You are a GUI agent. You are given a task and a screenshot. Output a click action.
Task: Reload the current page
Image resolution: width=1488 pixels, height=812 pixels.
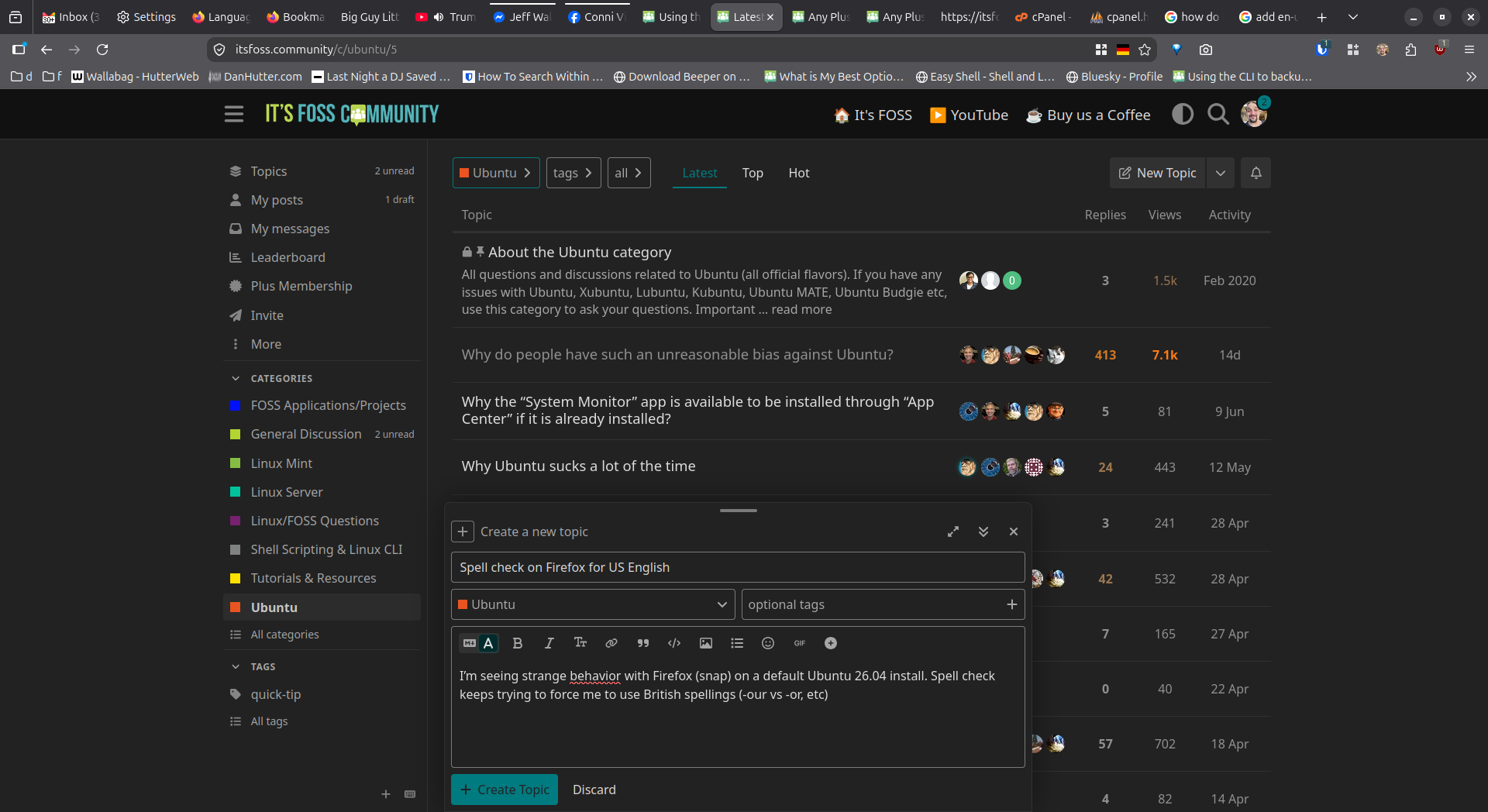coord(102,50)
